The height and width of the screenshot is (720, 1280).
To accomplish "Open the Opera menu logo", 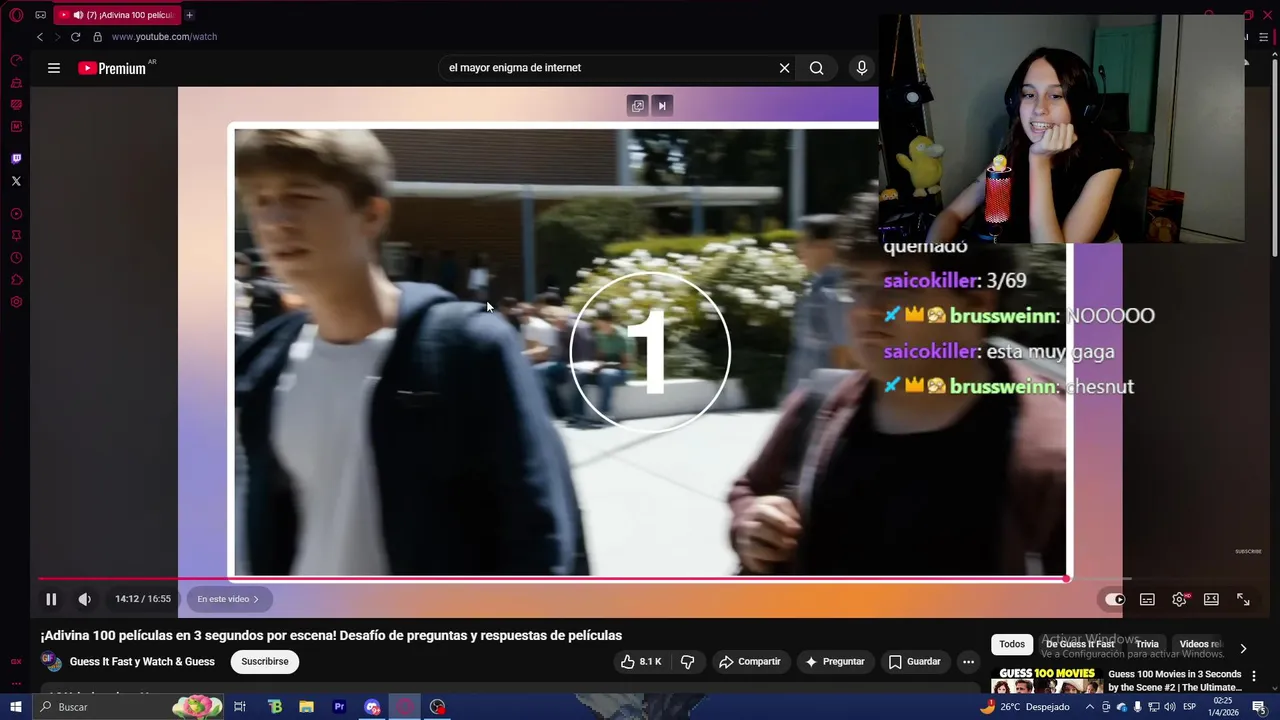I will [x=16, y=15].
